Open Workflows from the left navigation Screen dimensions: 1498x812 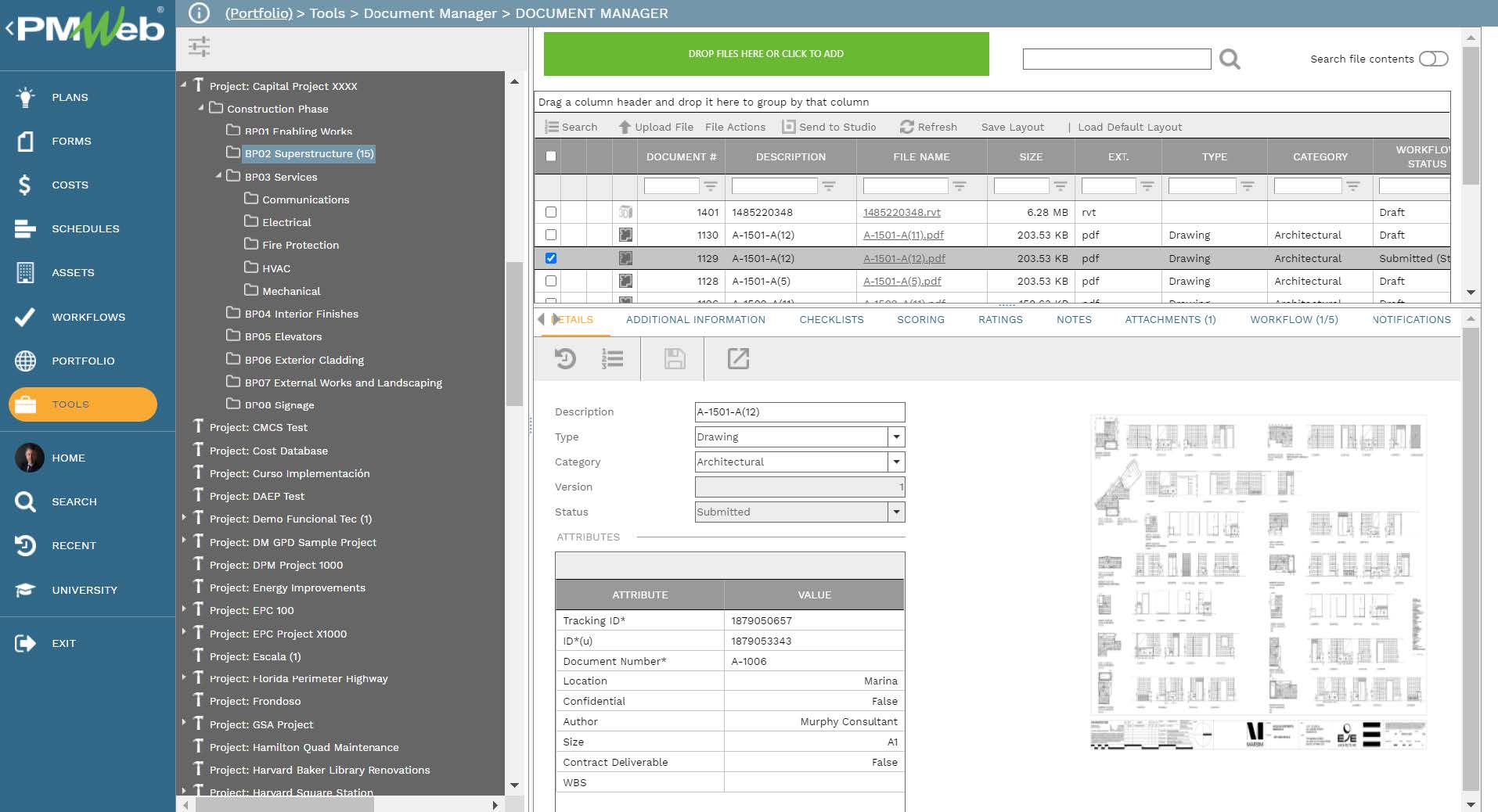pyautogui.click(x=25, y=317)
